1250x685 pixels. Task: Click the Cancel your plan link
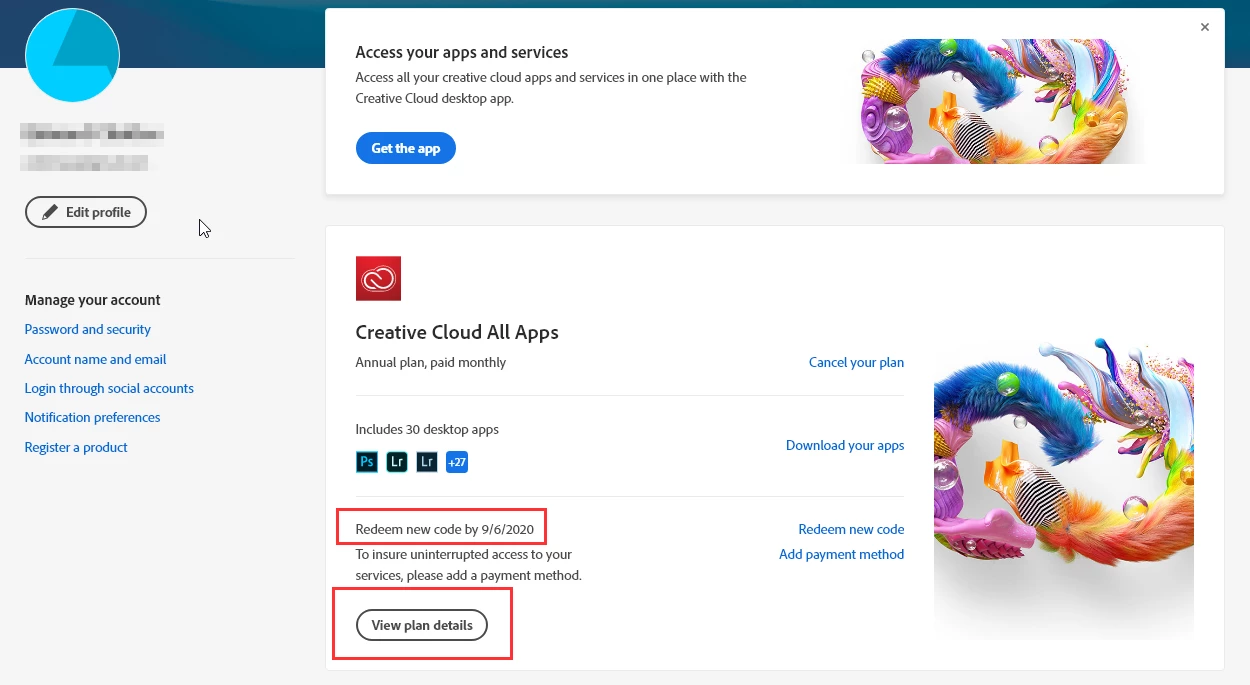point(856,362)
